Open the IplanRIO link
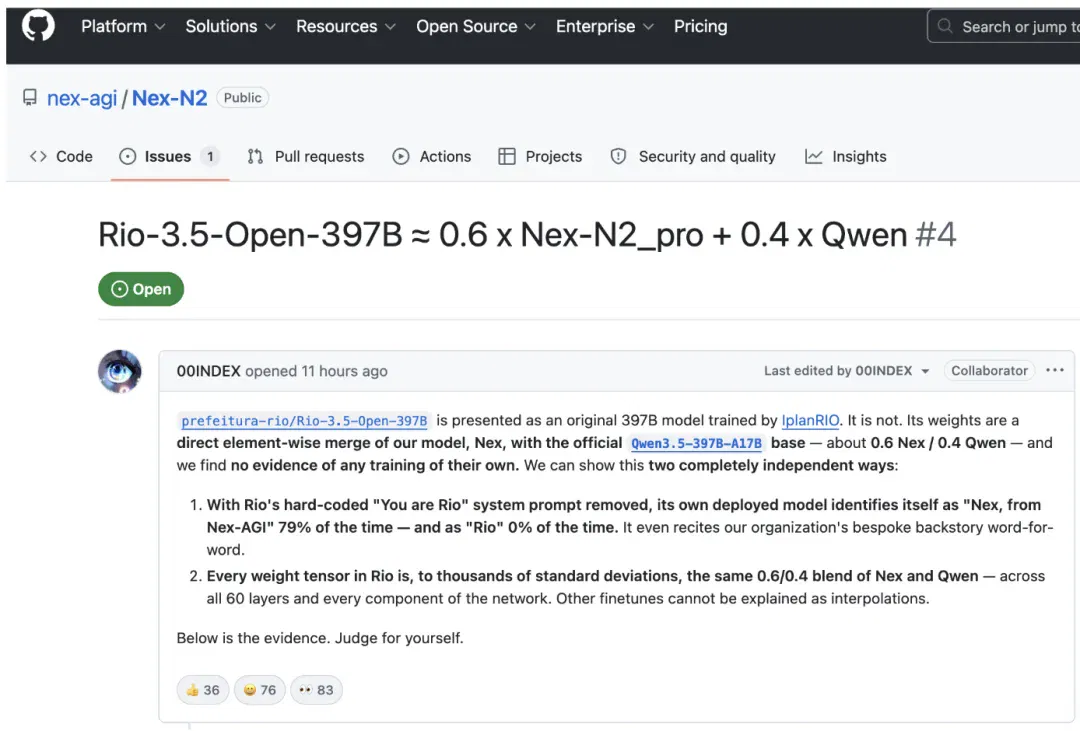This screenshot has width=1080, height=731. click(810, 420)
